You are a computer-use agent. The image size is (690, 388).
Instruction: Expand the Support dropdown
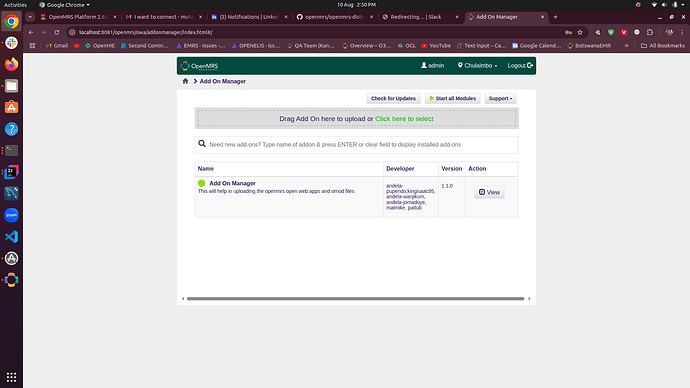tap(500, 99)
